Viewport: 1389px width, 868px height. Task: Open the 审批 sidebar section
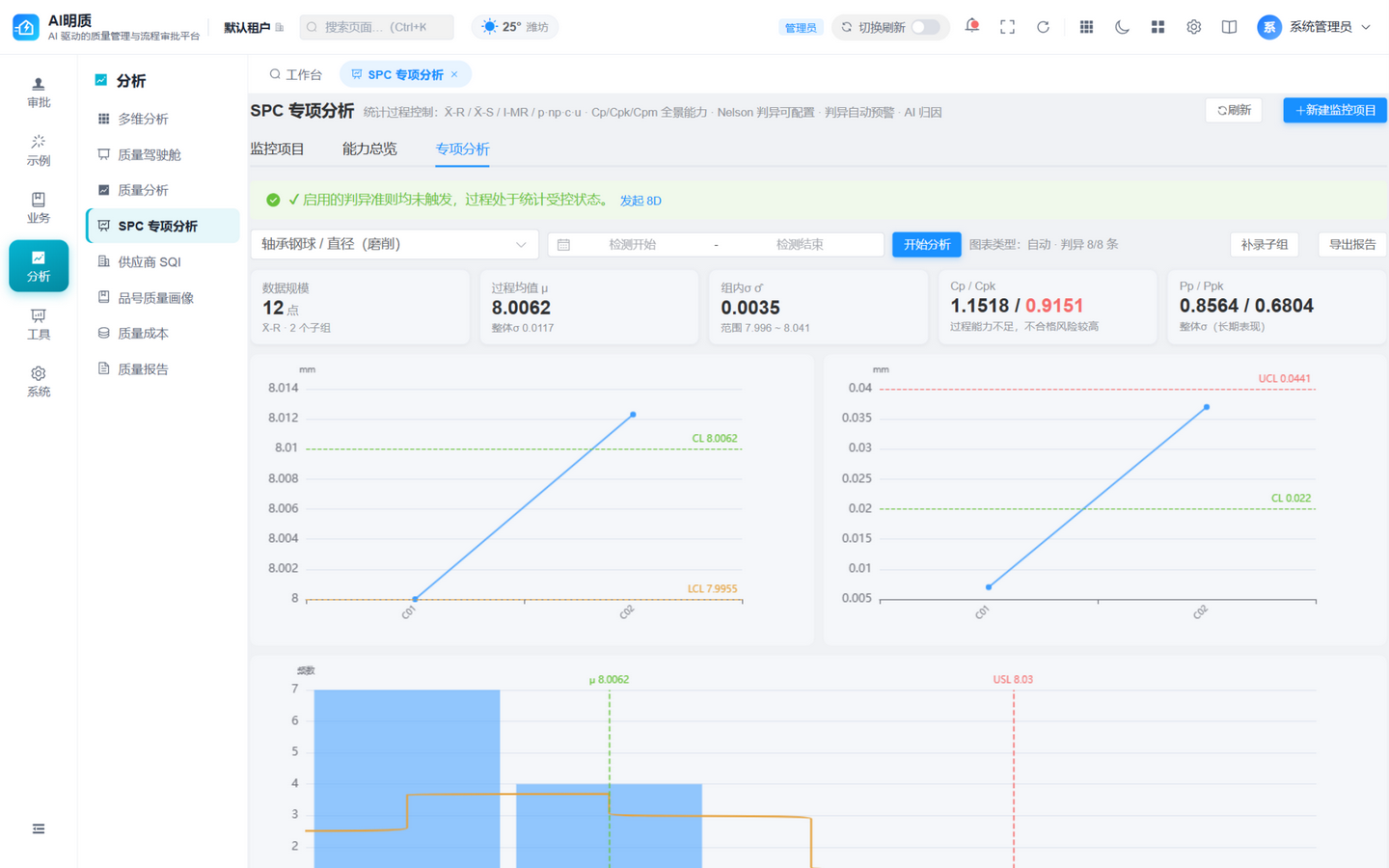click(x=39, y=93)
